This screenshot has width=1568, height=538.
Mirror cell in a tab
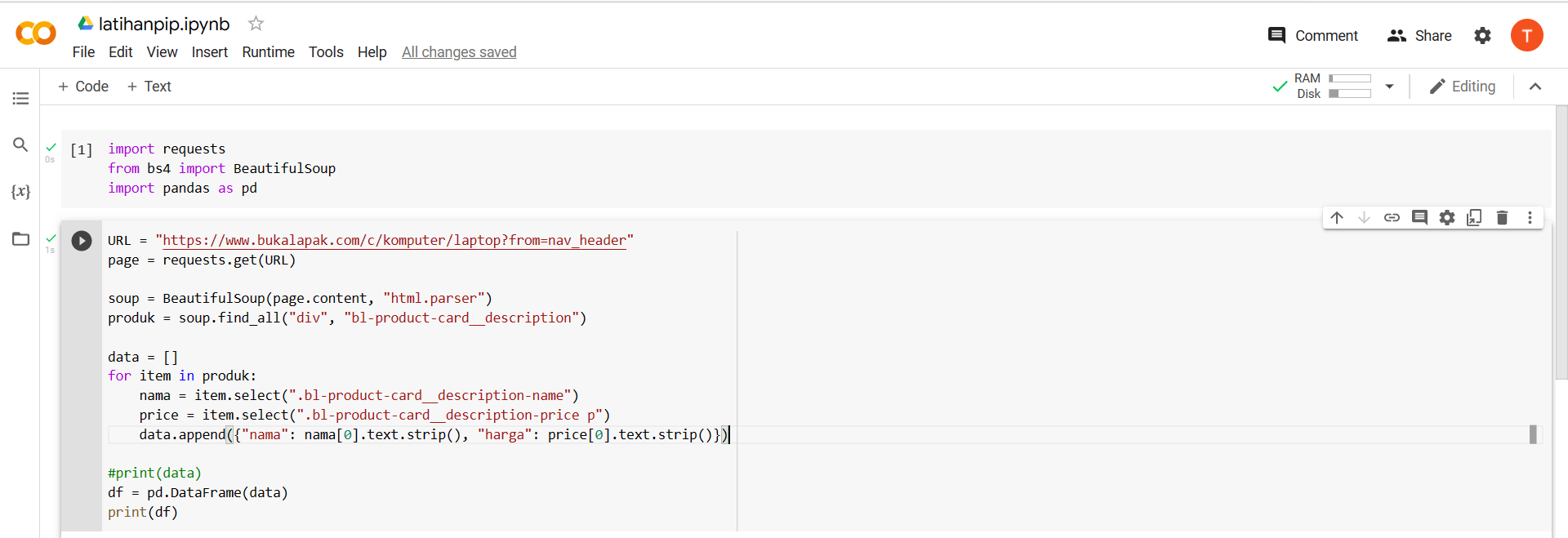click(1474, 218)
